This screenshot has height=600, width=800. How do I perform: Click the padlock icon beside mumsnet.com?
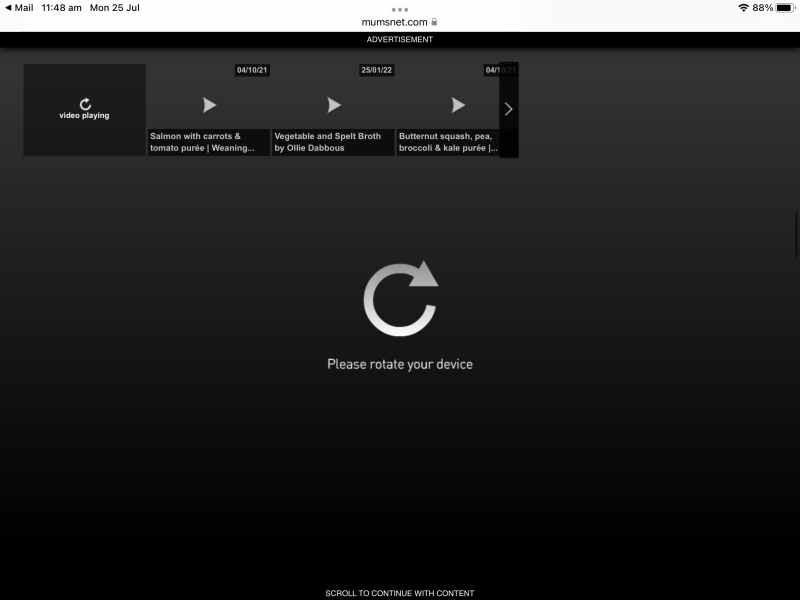(x=434, y=22)
